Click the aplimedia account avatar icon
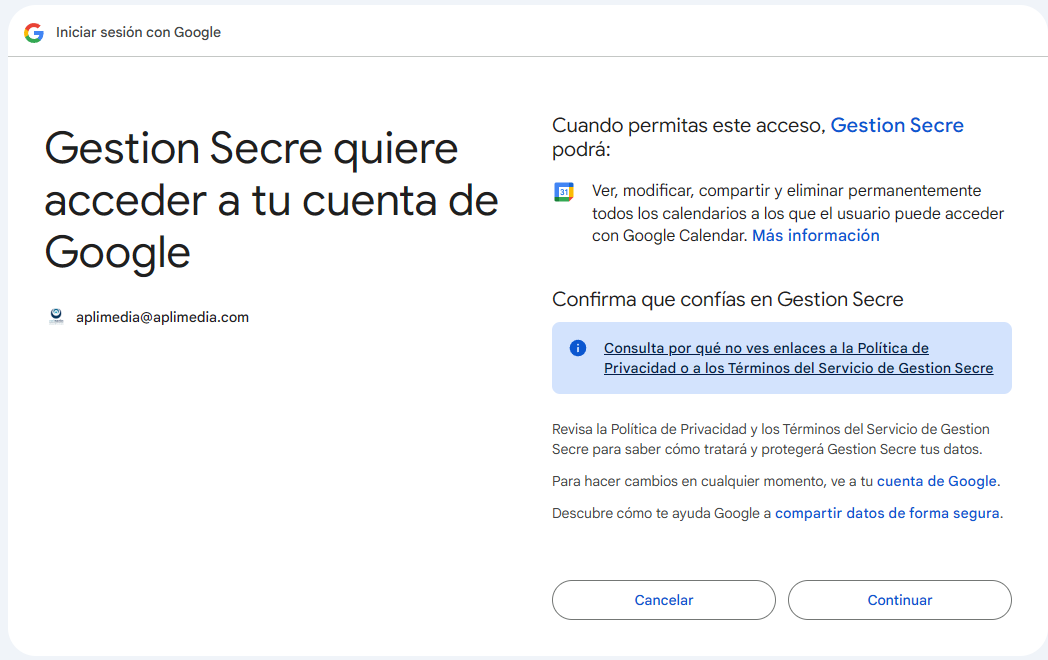 pos(56,317)
